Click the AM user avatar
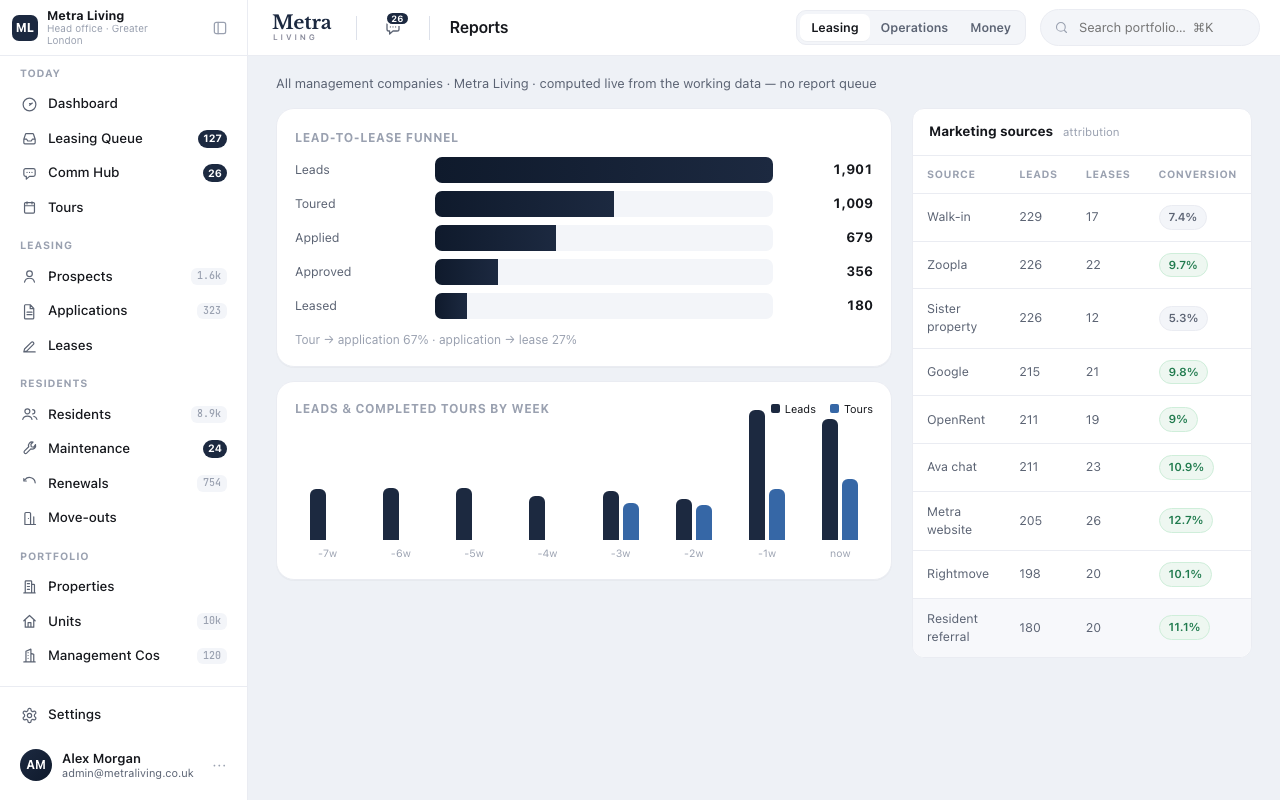Image resolution: width=1280 pixels, height=800 pixels. pos(36,765)
